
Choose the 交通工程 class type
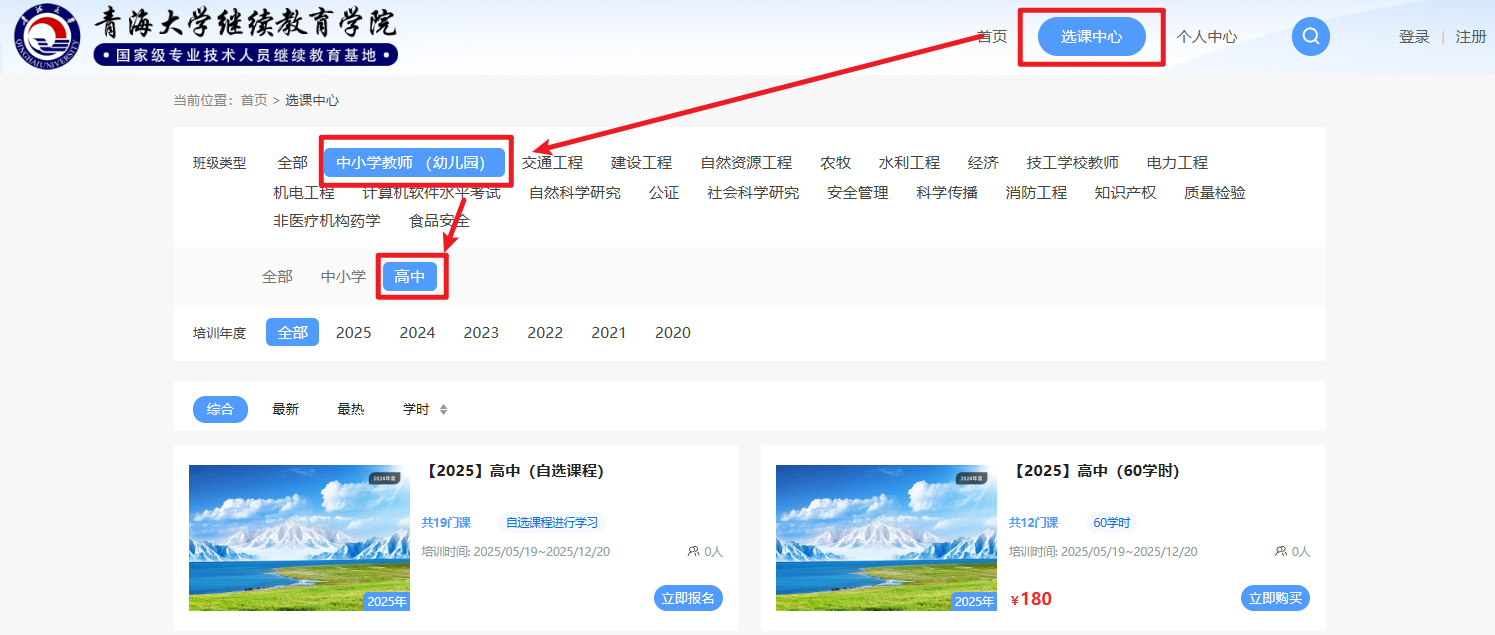552,163
